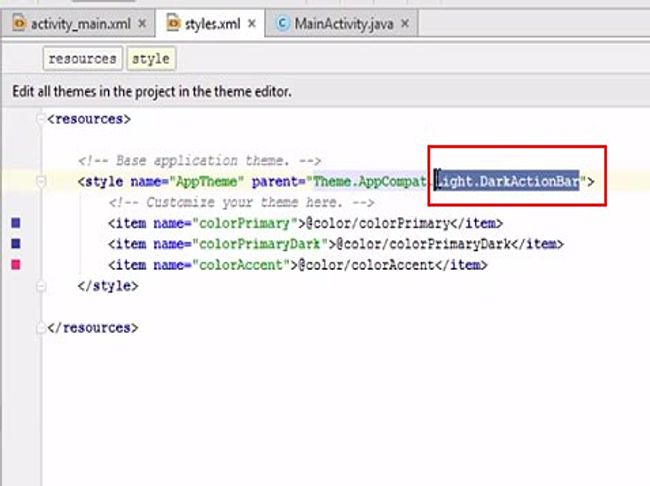Viewport: 650px width, 486px height.
Task: Switch to the activity_main.xml tab
Action: 81,24
